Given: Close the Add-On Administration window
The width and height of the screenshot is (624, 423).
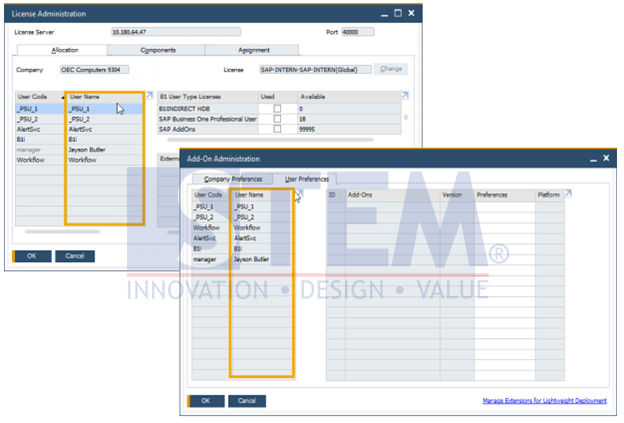Looking at the screenshot, I should click(606, 158).
